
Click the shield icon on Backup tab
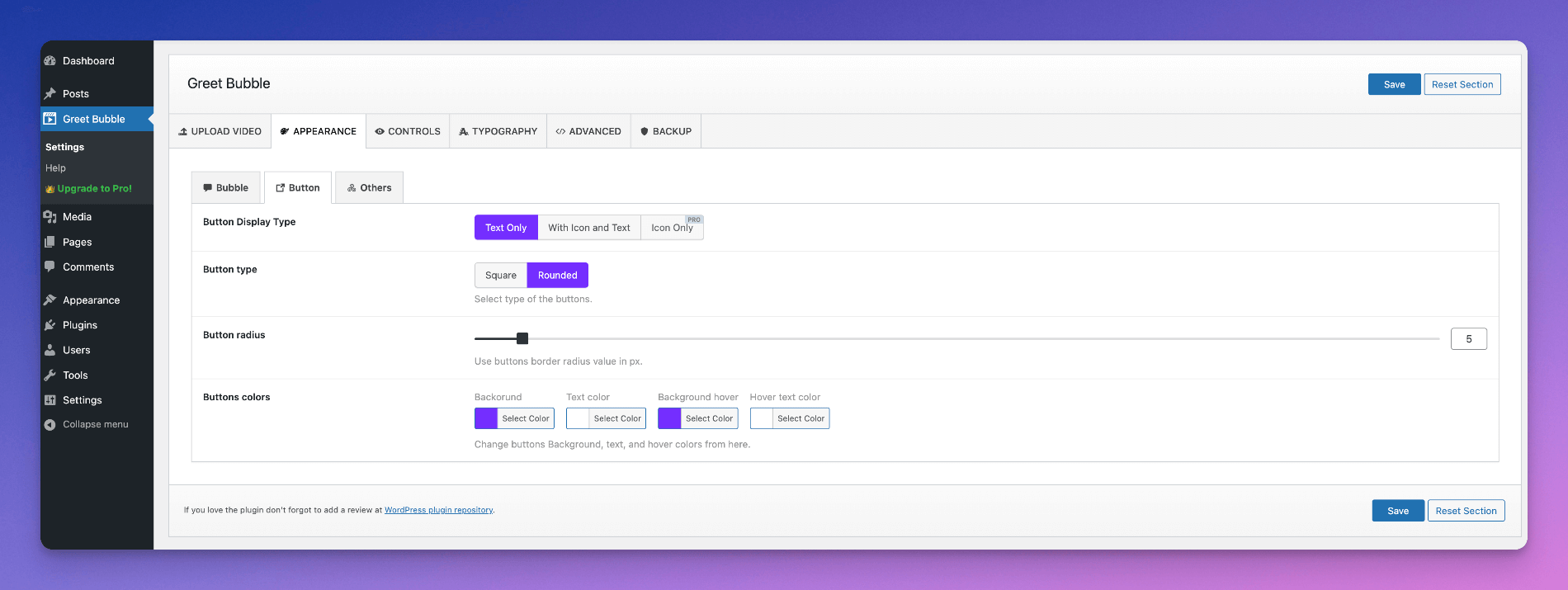(x=645, y=131)
